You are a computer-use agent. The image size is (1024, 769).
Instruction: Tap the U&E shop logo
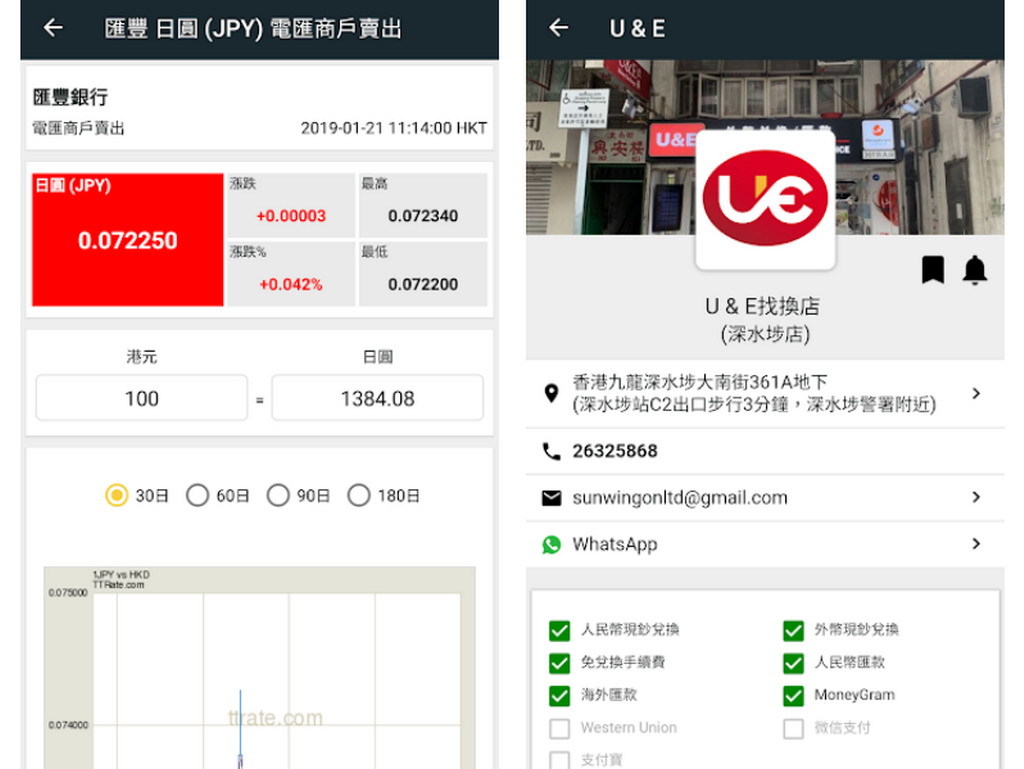coord(765,199)
